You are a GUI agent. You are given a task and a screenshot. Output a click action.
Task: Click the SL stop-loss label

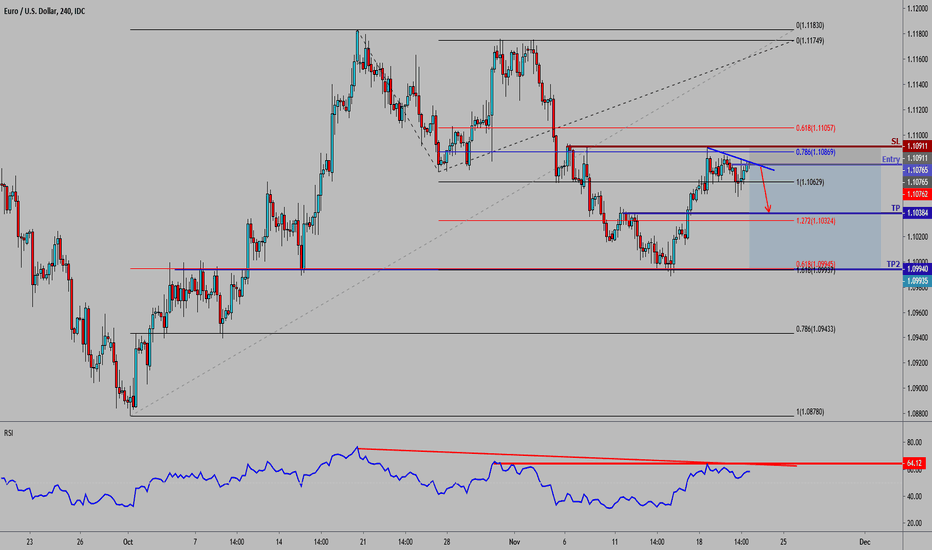(896, 141)
